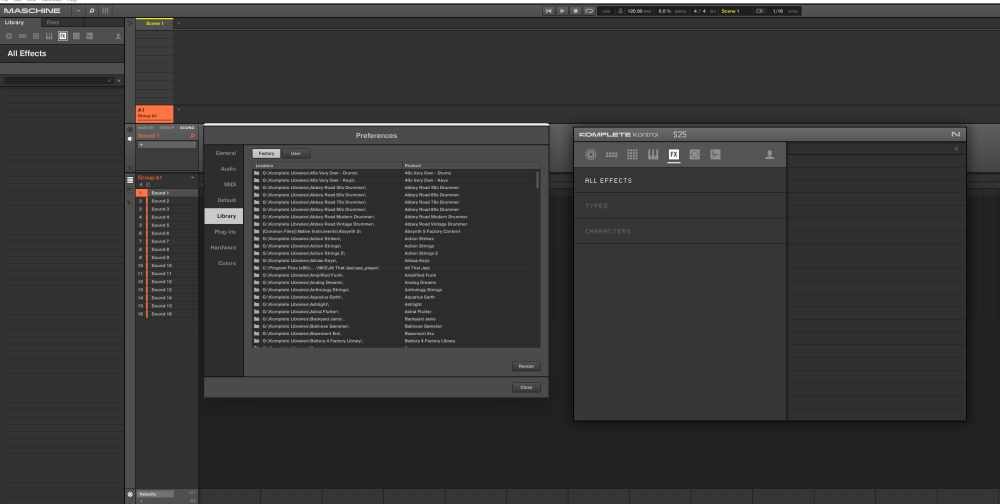Select Instruments keyboard icon in Maschine browser

(x=49, y=36)
